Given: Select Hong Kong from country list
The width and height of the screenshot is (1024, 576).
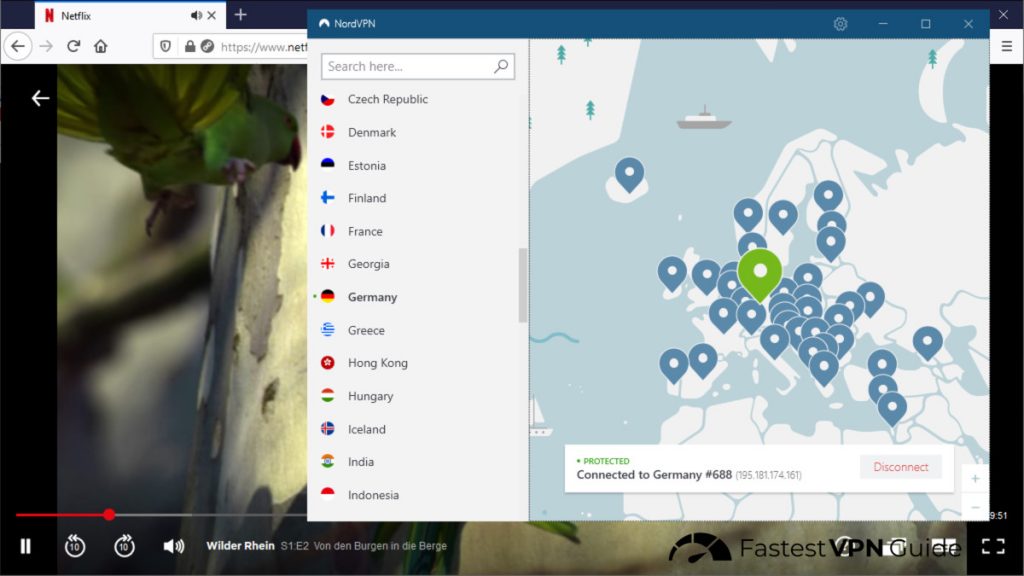Looking at the screenshot, I should [377, 363].
